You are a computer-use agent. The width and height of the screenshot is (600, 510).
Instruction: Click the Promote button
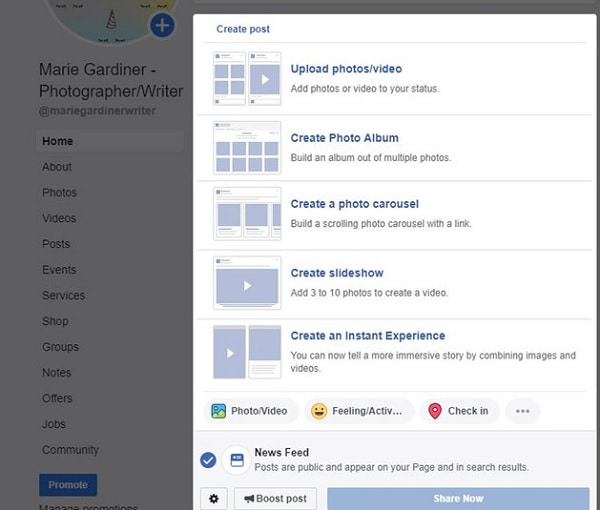pos(68,485)
